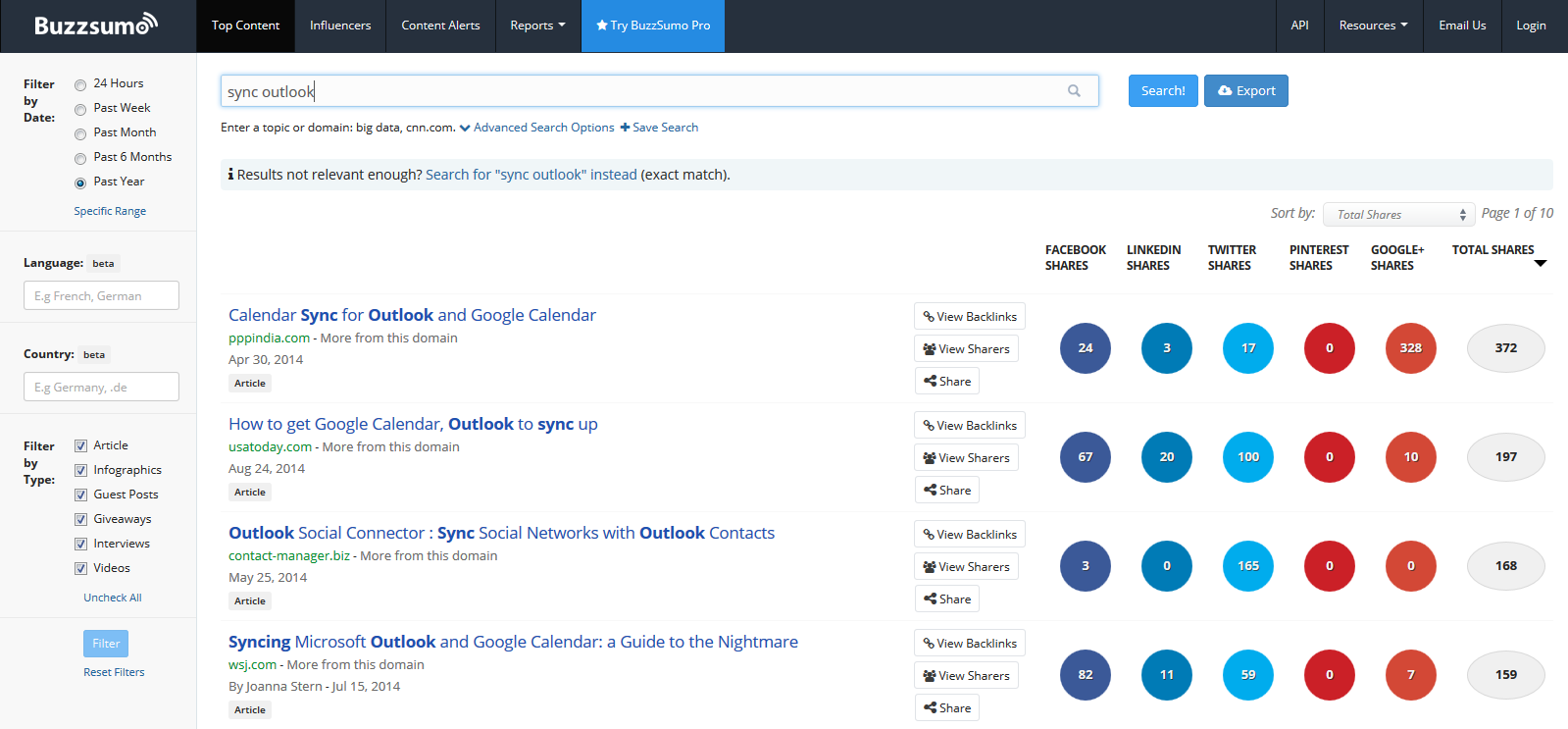Uncheck the Guest Posts type checkbox
Viewport: 1568px width, 729px height.
pos(80,495)
